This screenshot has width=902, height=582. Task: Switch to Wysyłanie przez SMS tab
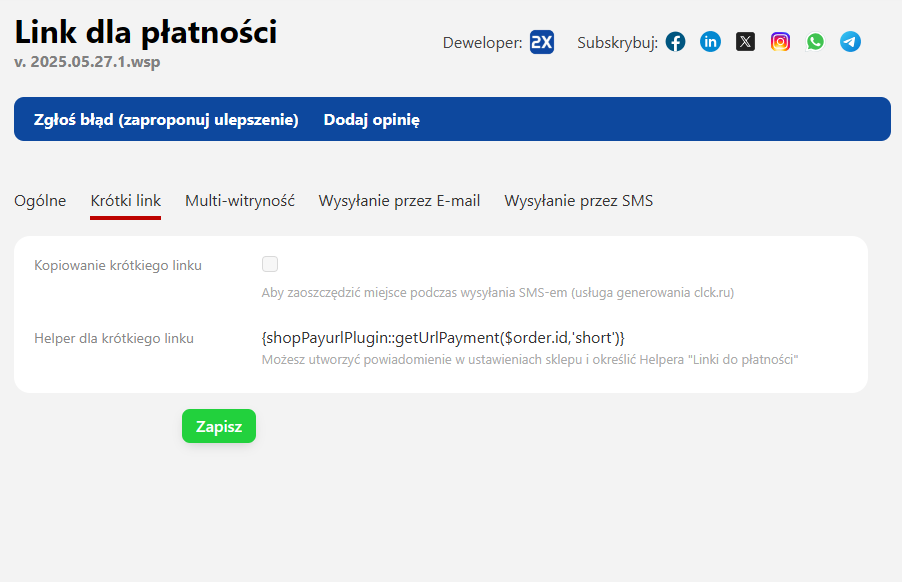578,201
